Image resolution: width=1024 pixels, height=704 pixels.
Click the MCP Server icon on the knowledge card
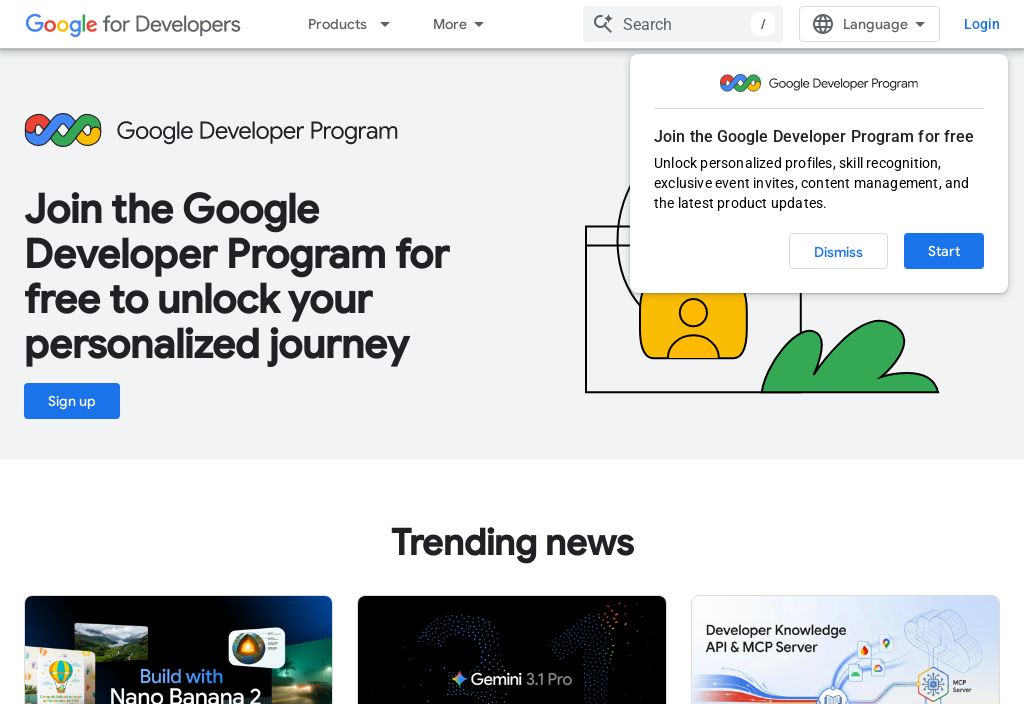coord(934,685)
